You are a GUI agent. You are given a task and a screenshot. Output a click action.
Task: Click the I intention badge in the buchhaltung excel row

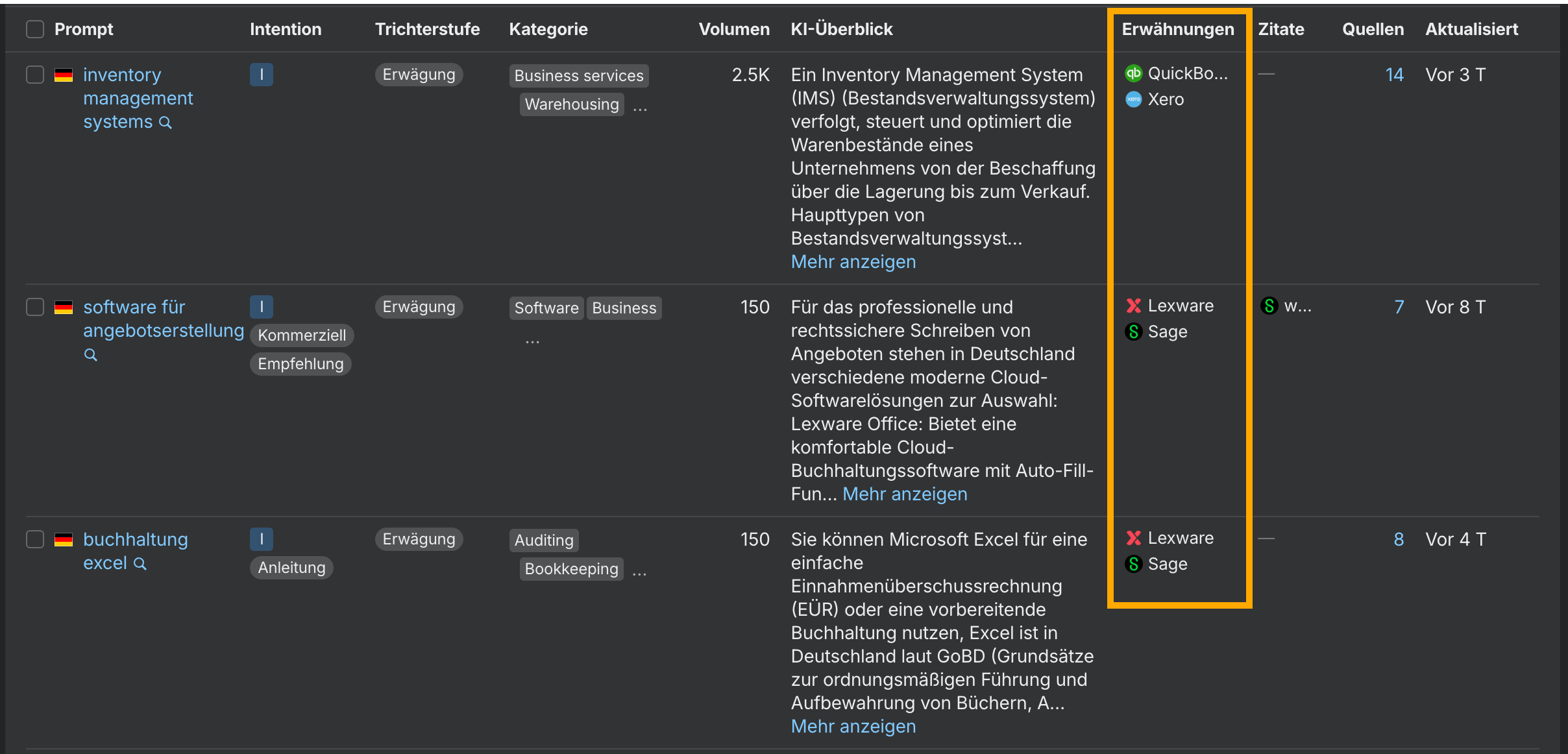(262, 539)
